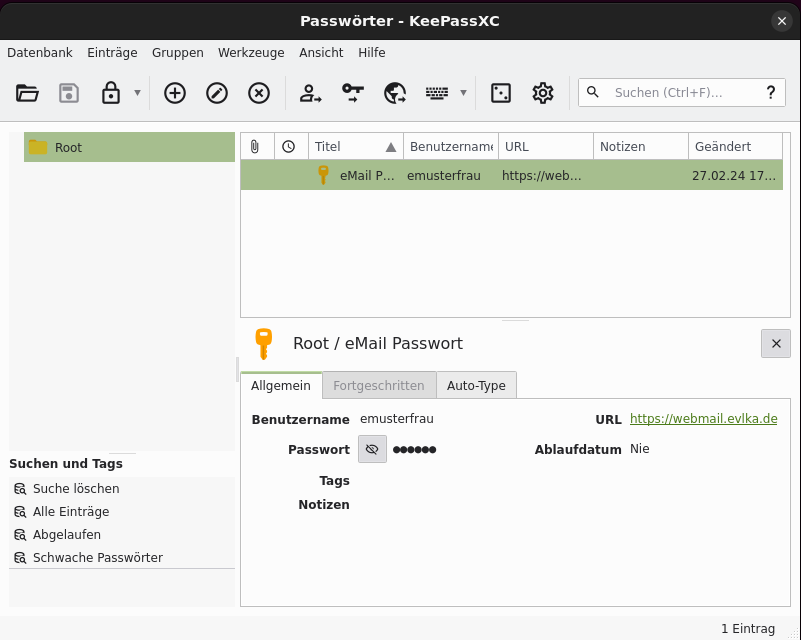
Task: Focus the Suchen (Ctrl+F) search field
Action: (x=682, y=92)
